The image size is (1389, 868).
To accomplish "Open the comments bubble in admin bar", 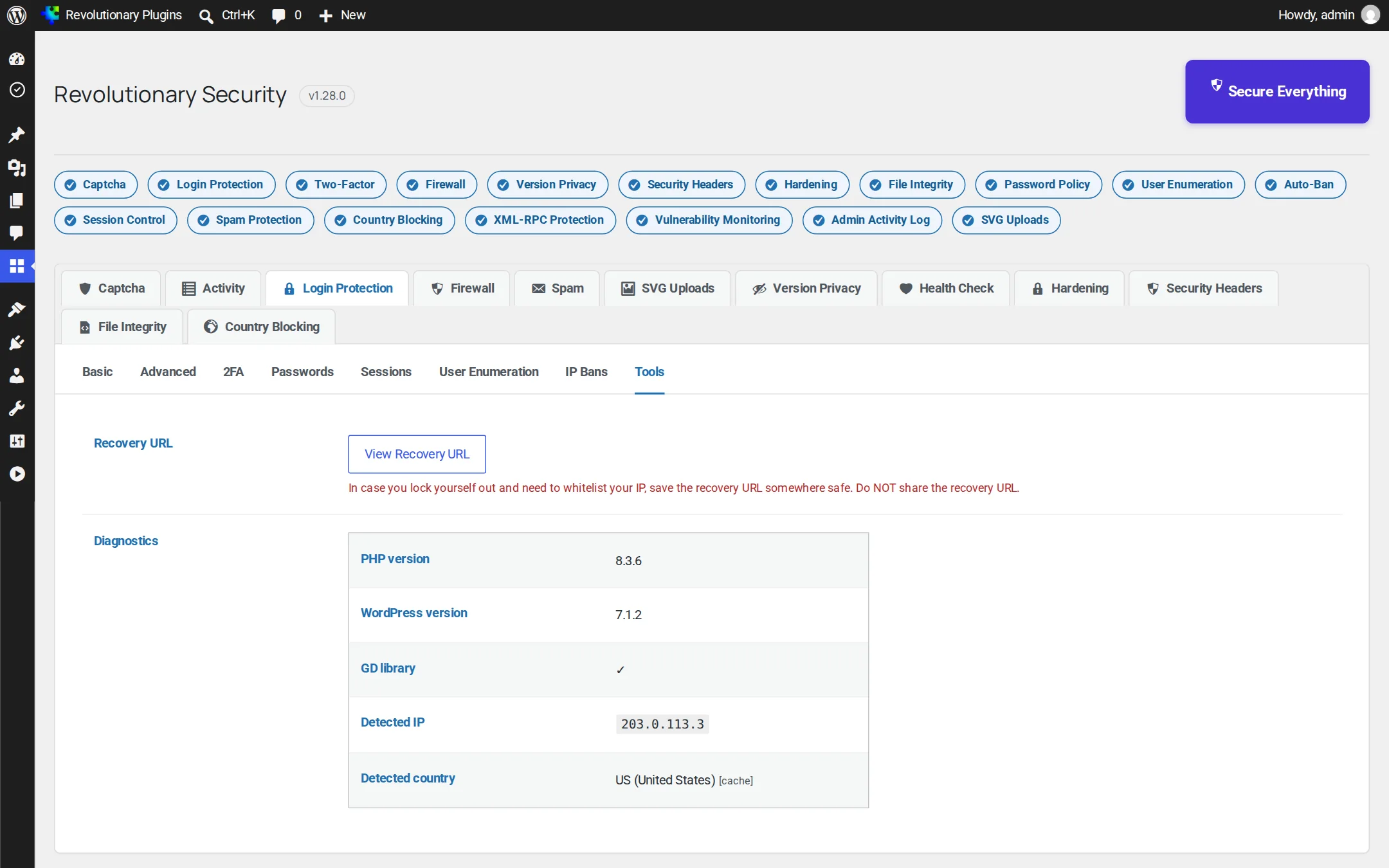I will coord(278,15).
